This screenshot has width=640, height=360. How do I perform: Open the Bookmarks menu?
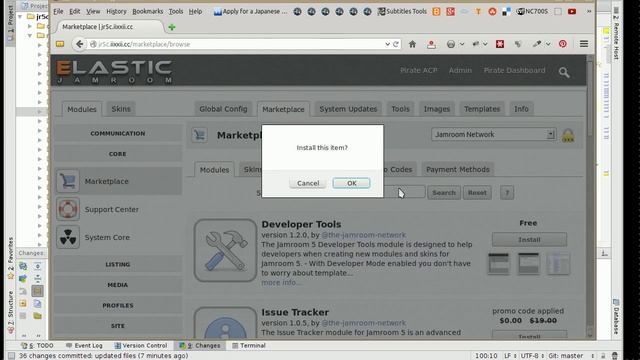(147, 11)
